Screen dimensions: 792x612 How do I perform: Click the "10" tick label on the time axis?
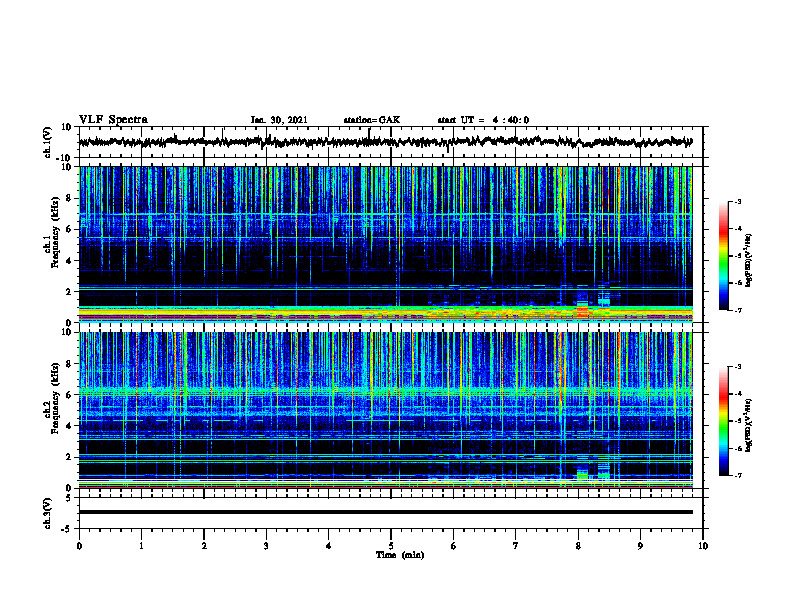tap(703, 546)
